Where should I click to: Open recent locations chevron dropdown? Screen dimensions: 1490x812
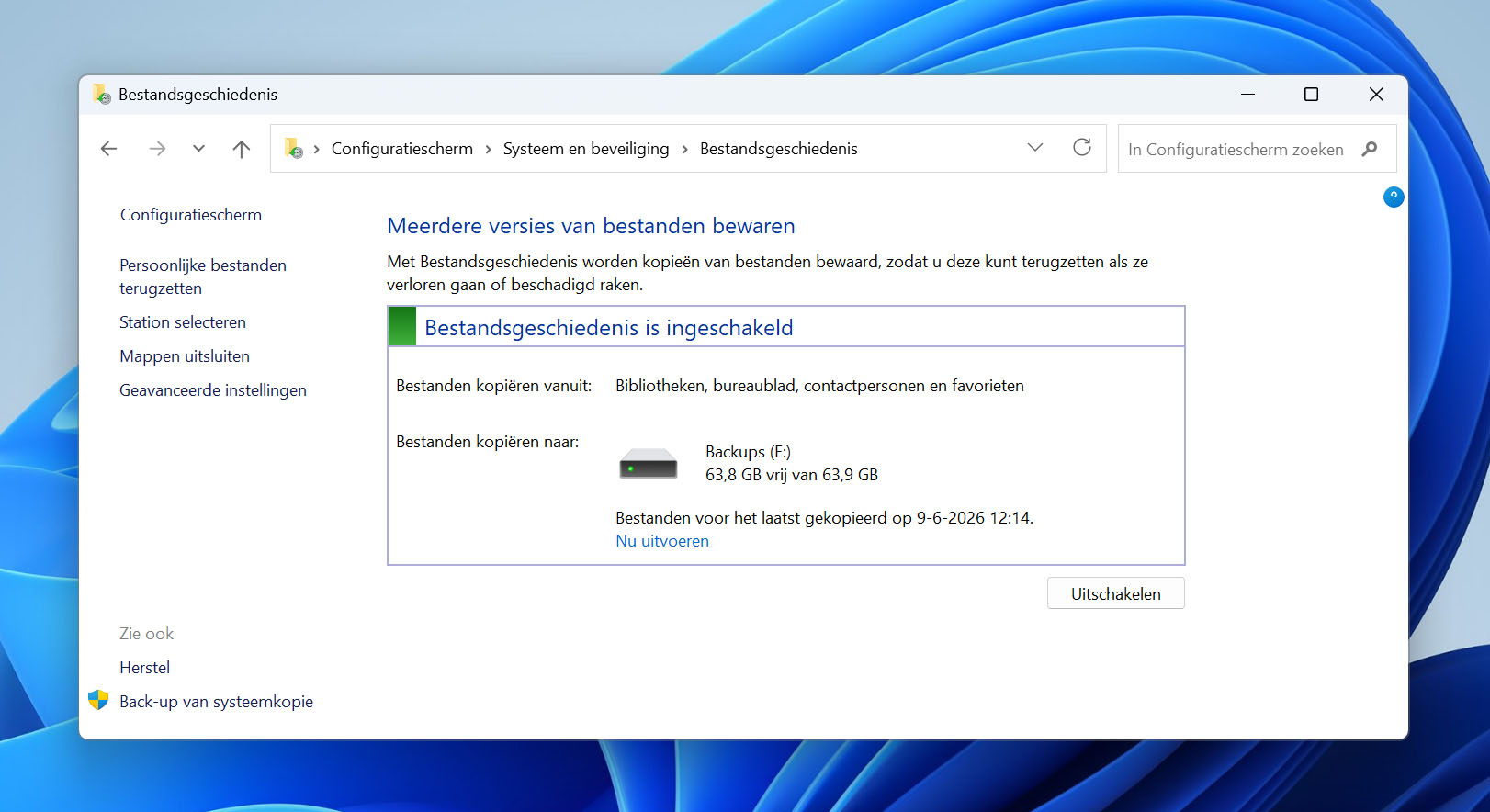[198, 149]
